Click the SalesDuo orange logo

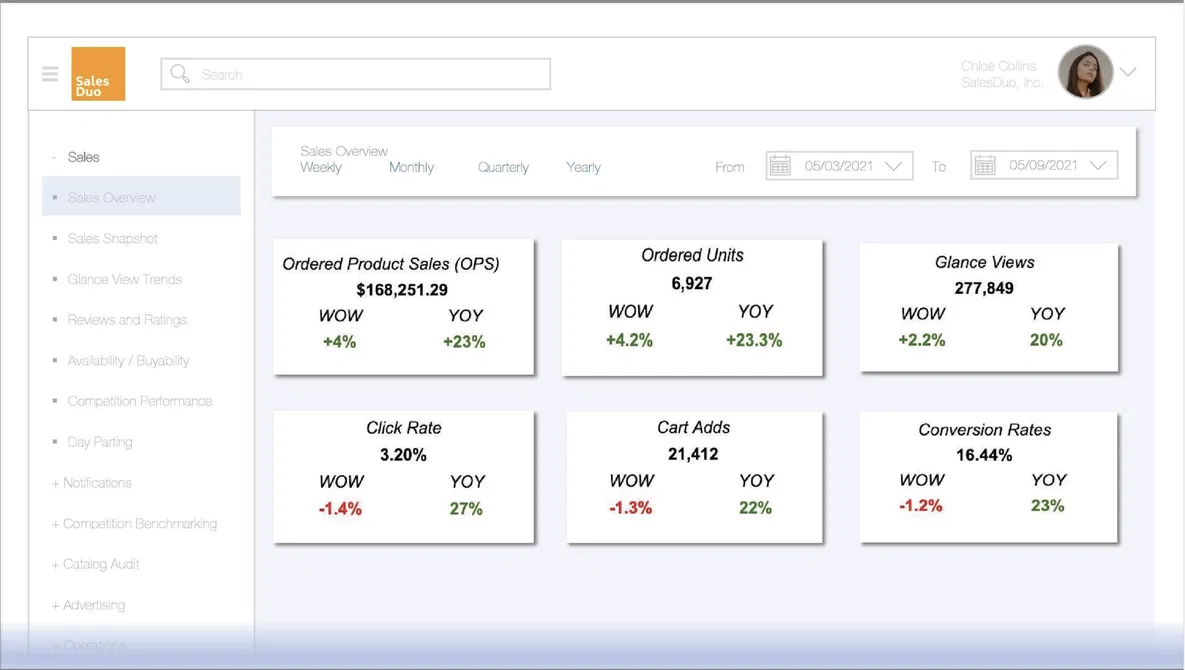98,74
